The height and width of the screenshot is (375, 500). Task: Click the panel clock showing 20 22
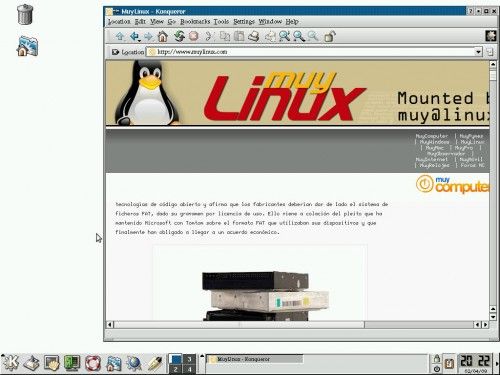point(475,363)
